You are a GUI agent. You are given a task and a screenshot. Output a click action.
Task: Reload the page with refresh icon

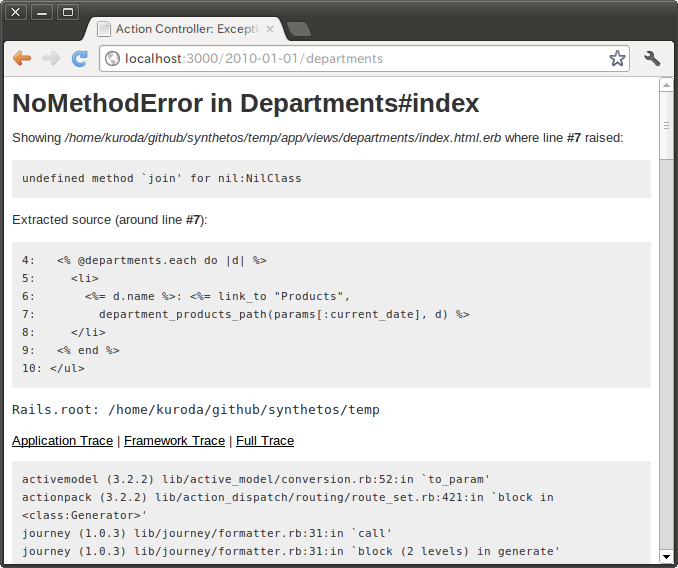[x=80, y=58]
